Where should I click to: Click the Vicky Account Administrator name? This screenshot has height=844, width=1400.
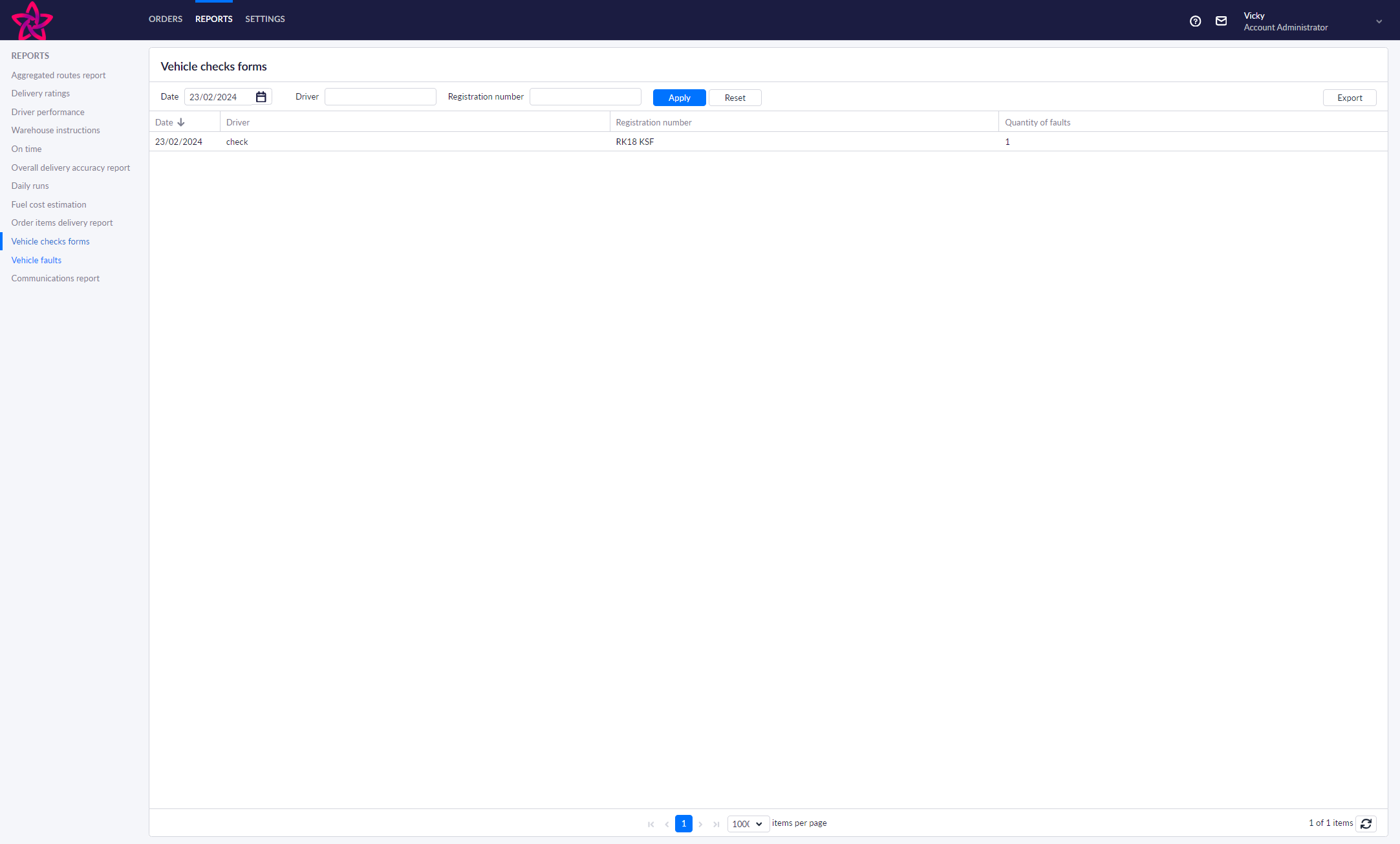pos(1286,21)
